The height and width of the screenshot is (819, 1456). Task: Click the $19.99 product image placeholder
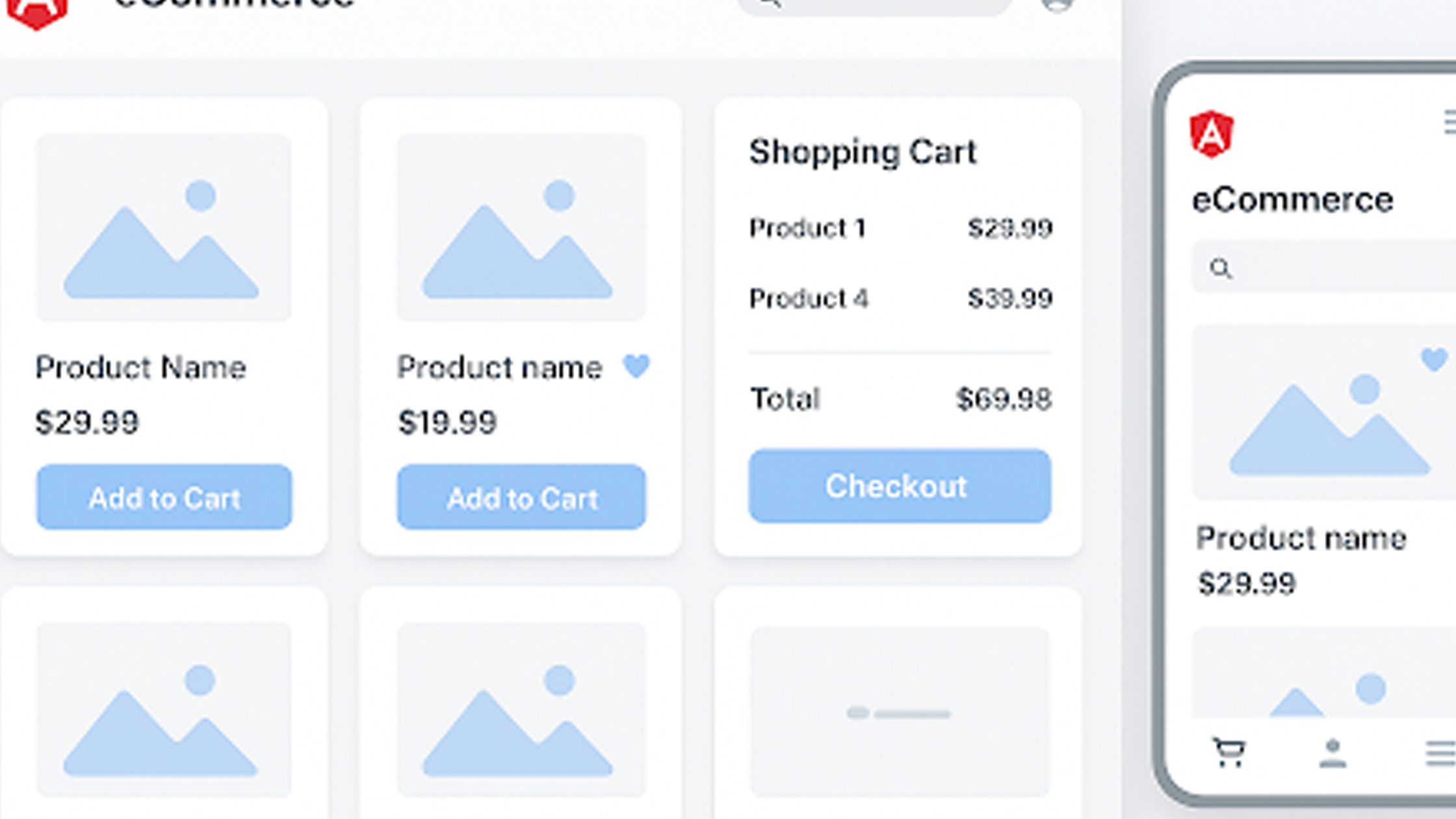point(521,227)
